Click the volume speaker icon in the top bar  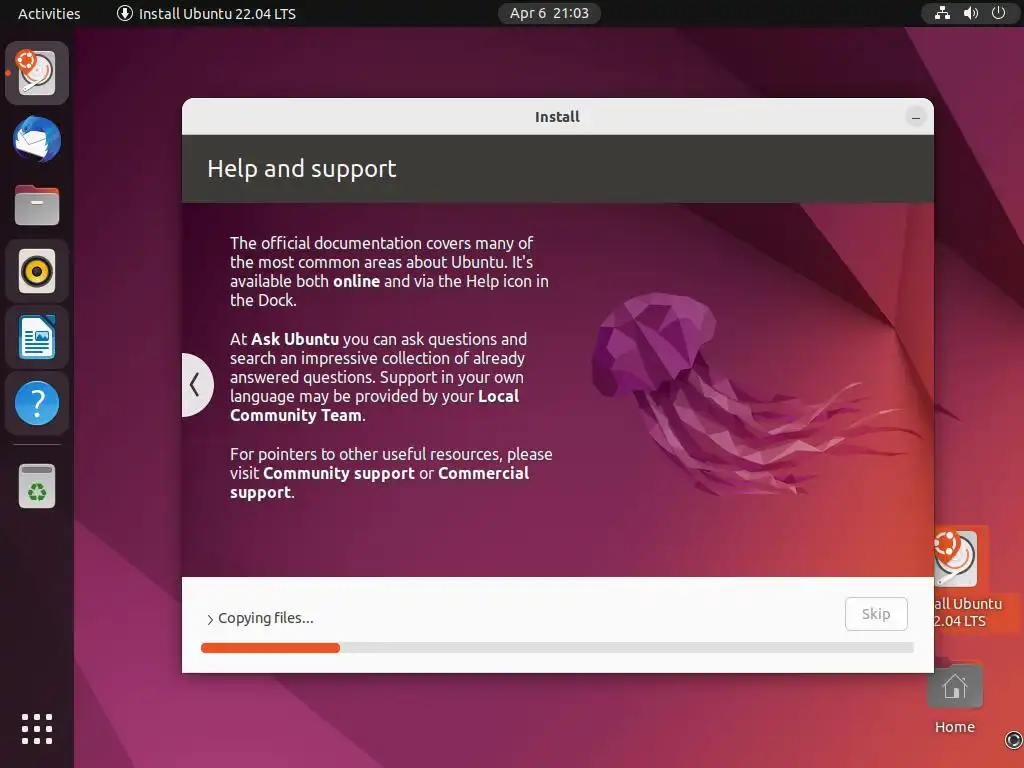pyautogui.click(x=970, y=13)
